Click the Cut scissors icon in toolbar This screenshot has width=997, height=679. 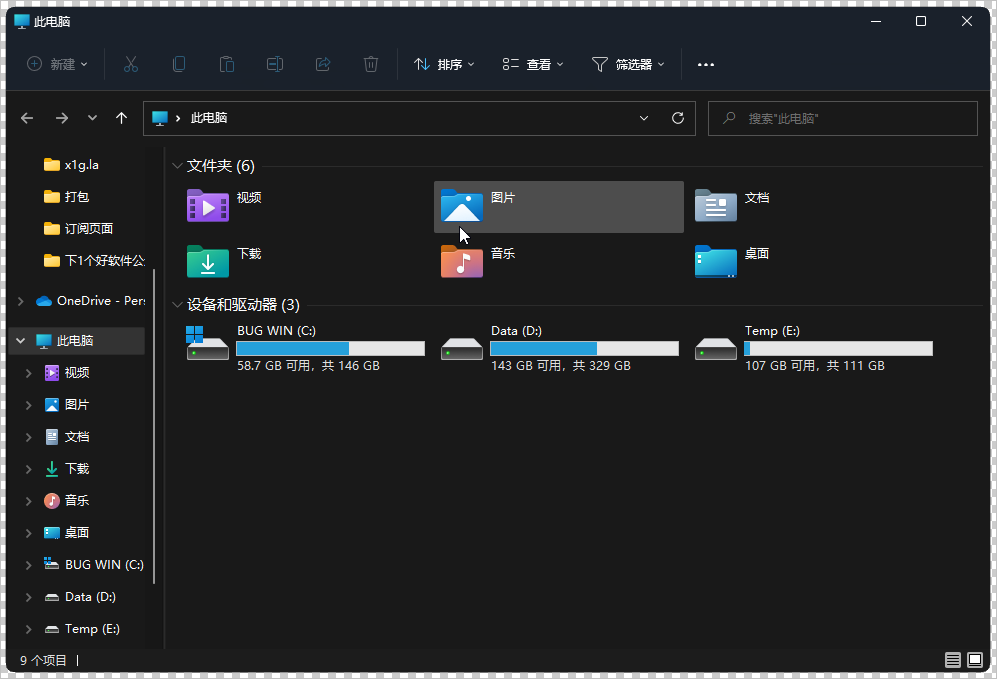coord(130,64)
